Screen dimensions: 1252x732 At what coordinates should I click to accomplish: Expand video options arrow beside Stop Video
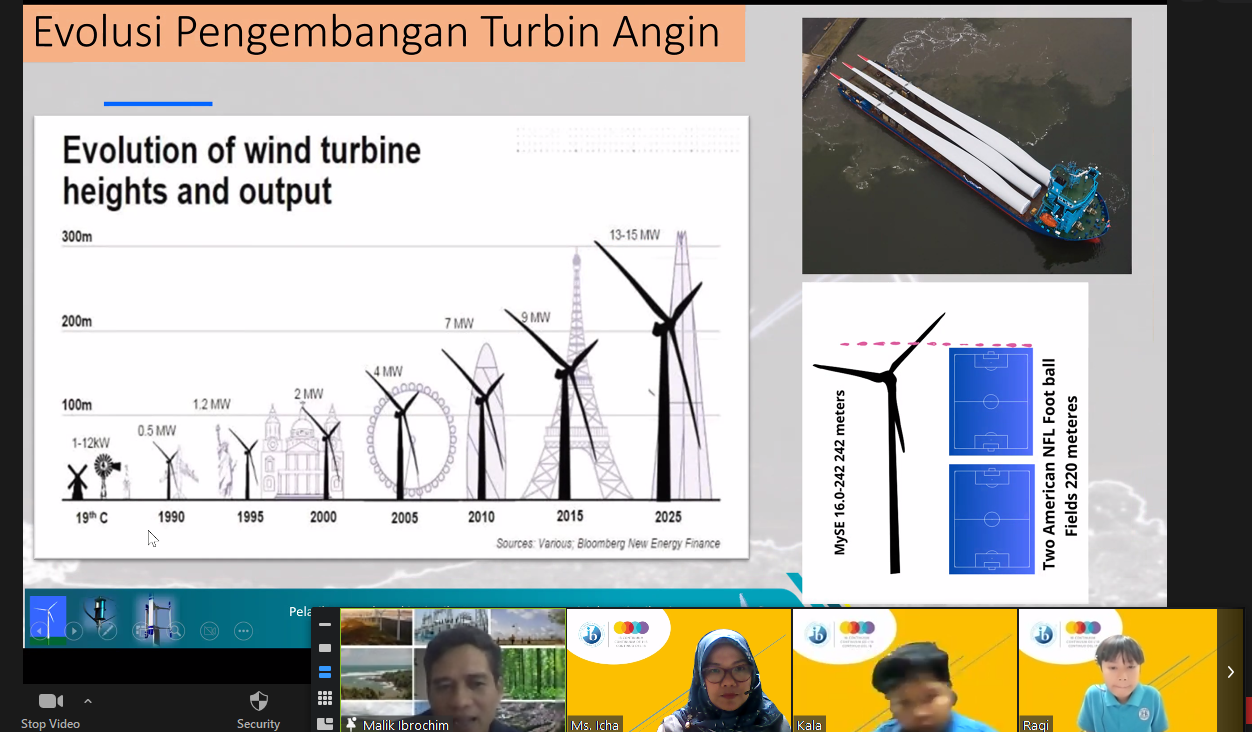88,700
